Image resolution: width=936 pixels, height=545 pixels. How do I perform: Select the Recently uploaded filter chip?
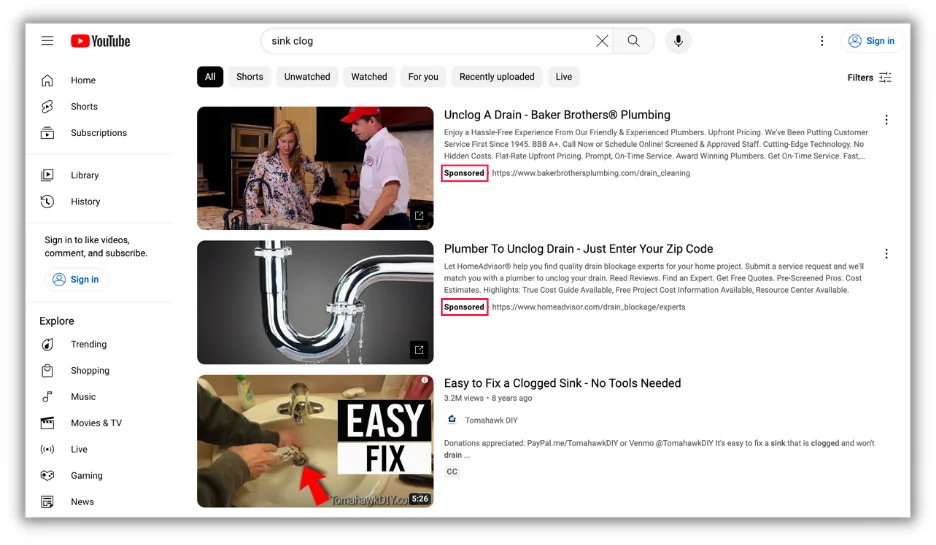coord(497,76)
